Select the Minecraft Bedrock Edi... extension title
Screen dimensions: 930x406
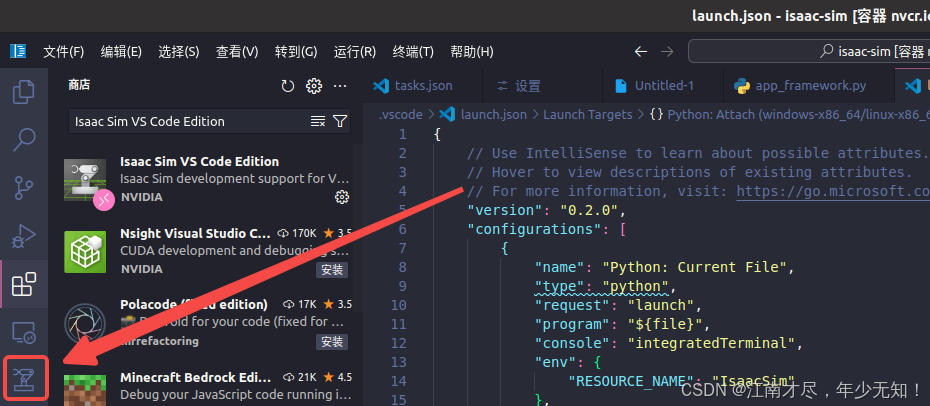(x=196, y=378)
